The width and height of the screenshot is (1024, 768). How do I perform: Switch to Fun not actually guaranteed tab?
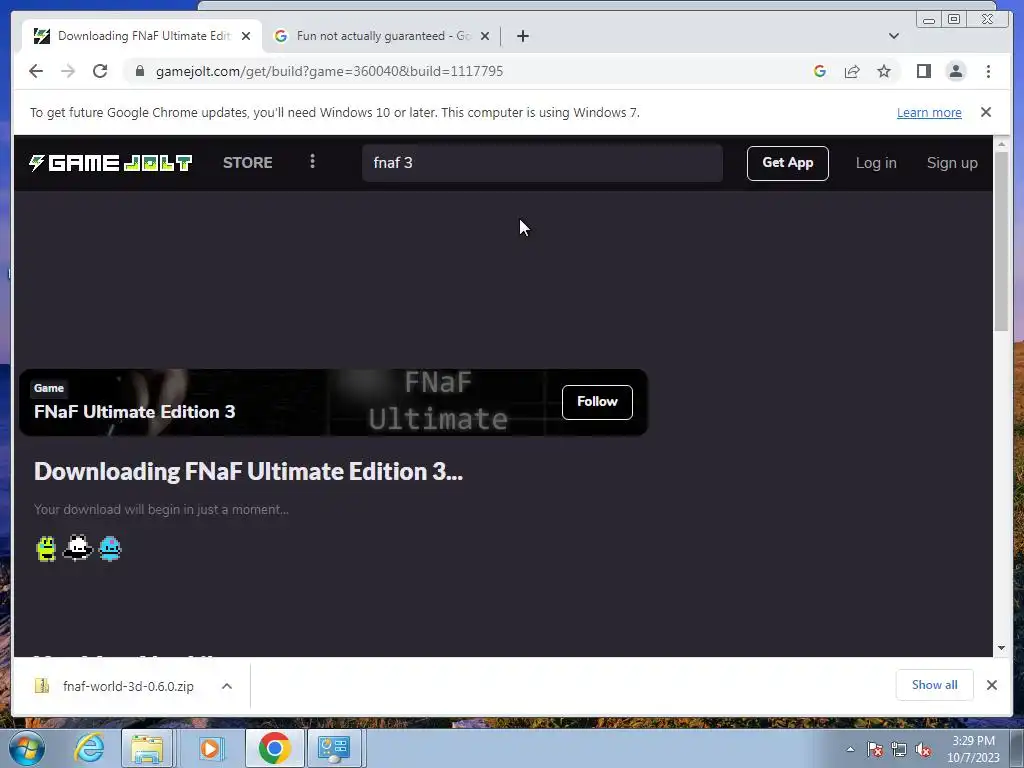click(383, 36)
